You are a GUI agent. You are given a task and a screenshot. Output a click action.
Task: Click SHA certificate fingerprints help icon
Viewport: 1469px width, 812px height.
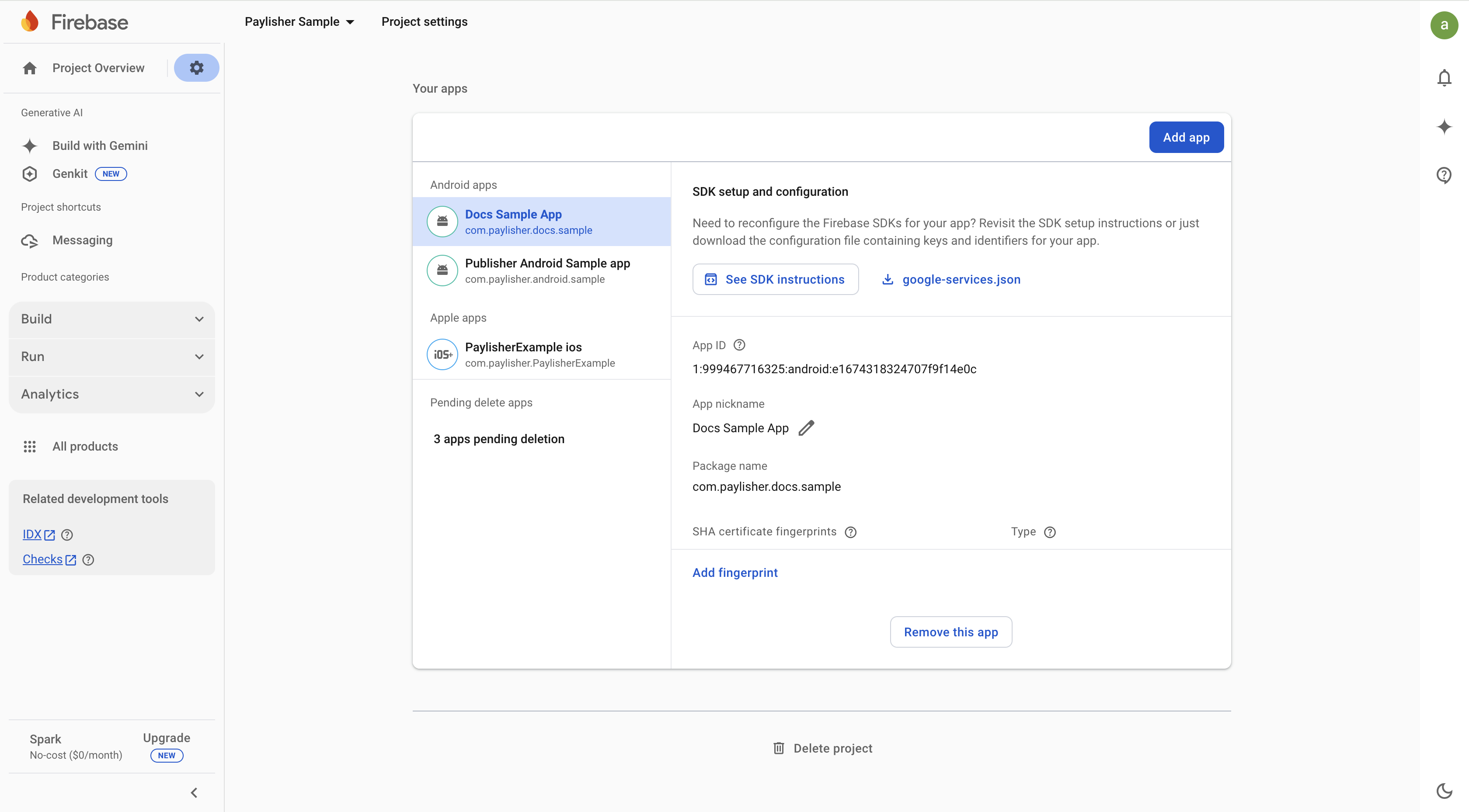coord(850,532)
